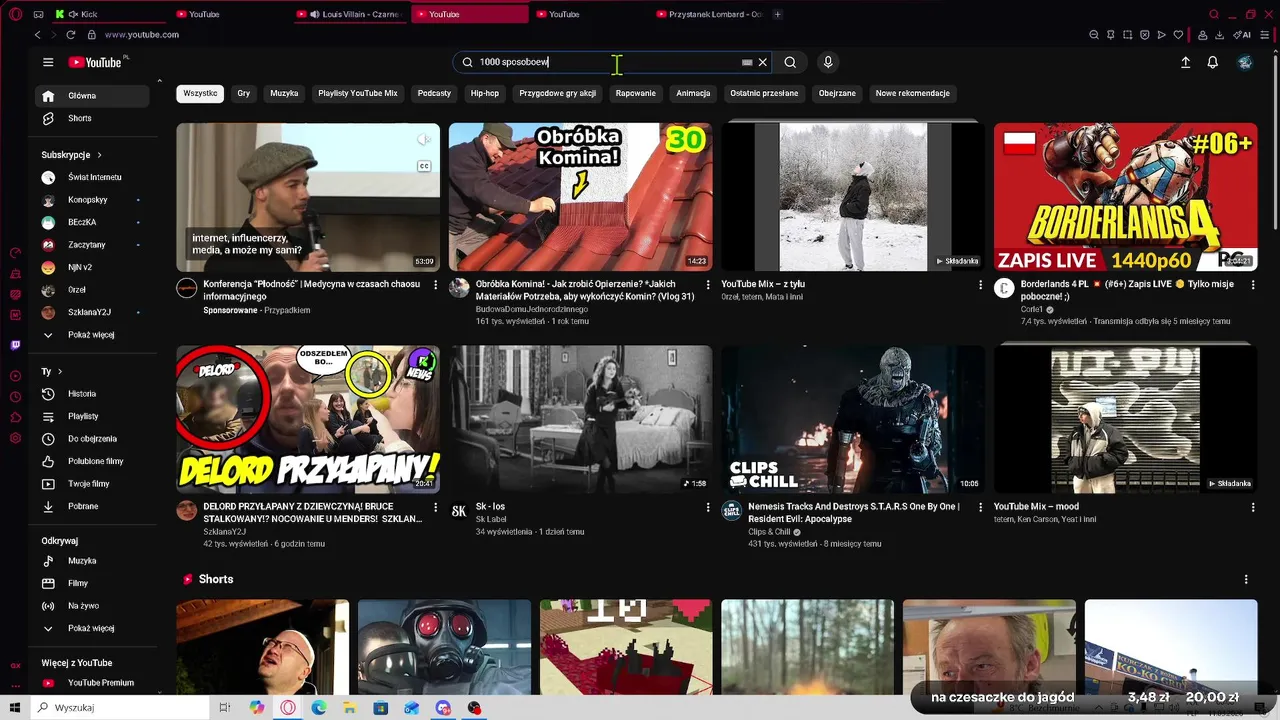Open YouTube notifications bell
Viewport: 1280px width, 720px height.
click(x=1213, y=62)
